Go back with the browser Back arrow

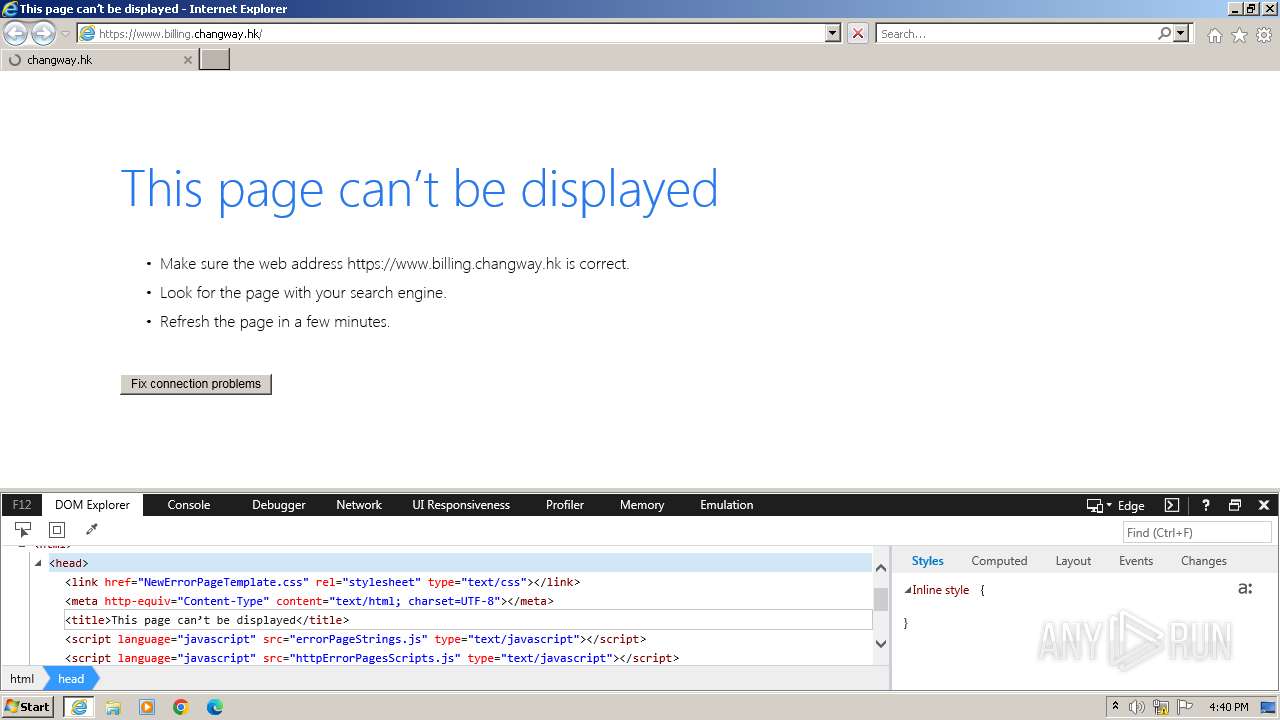16,34
